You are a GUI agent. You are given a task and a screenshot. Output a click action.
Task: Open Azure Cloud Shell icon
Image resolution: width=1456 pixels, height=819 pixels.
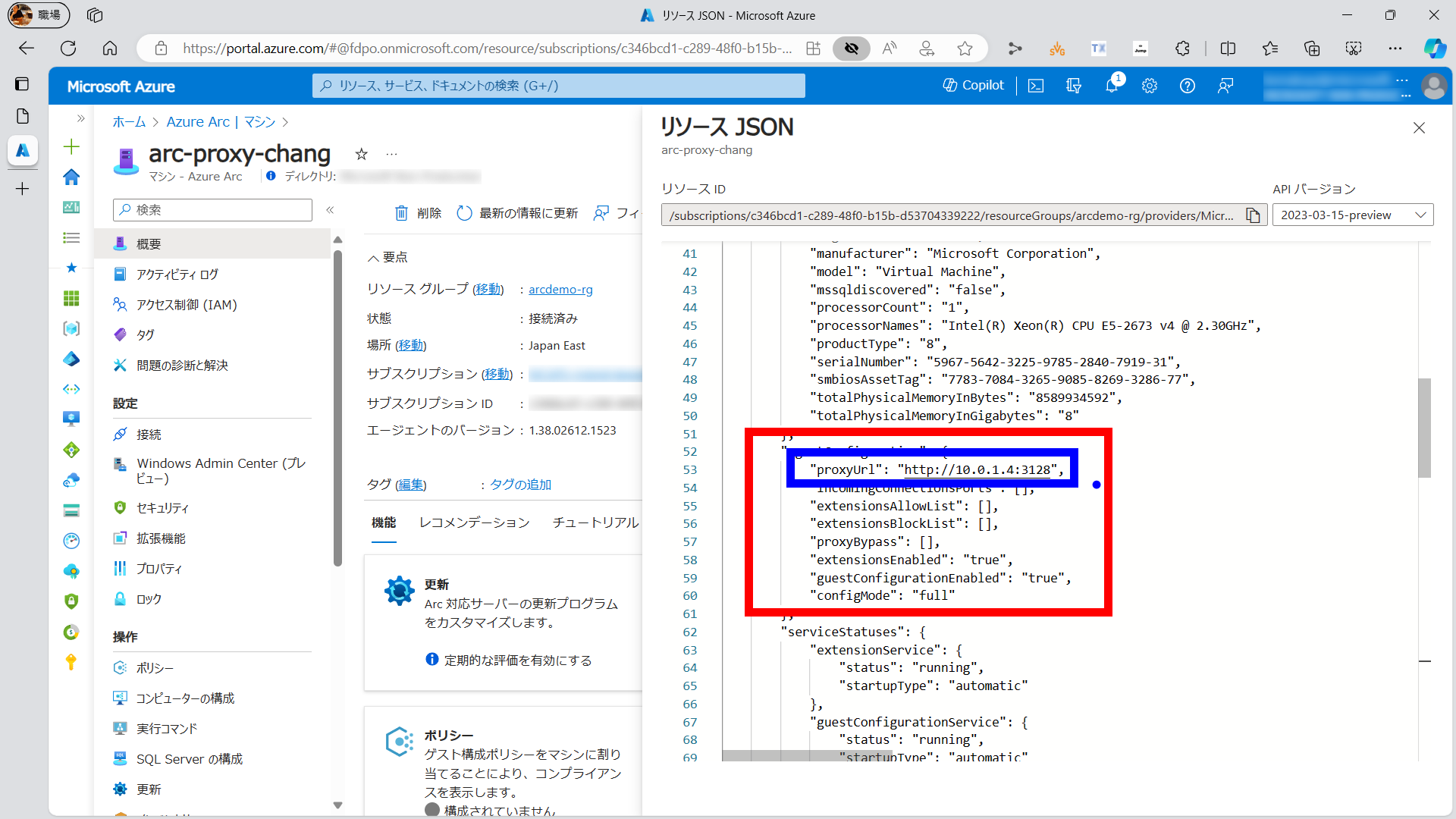coord(1036,86)
